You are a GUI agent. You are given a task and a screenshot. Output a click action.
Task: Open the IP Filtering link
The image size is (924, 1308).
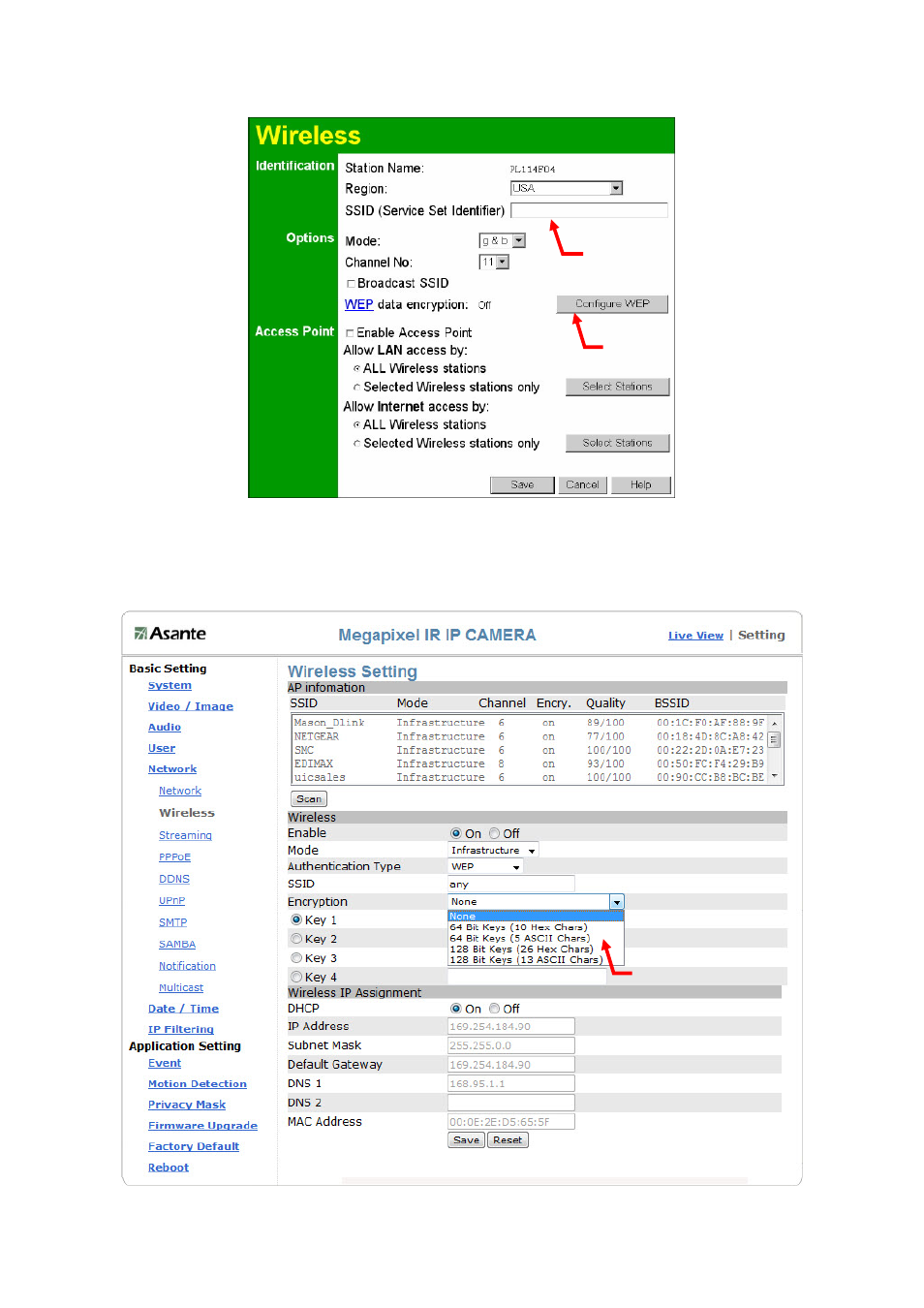[x=181, y=1030]
